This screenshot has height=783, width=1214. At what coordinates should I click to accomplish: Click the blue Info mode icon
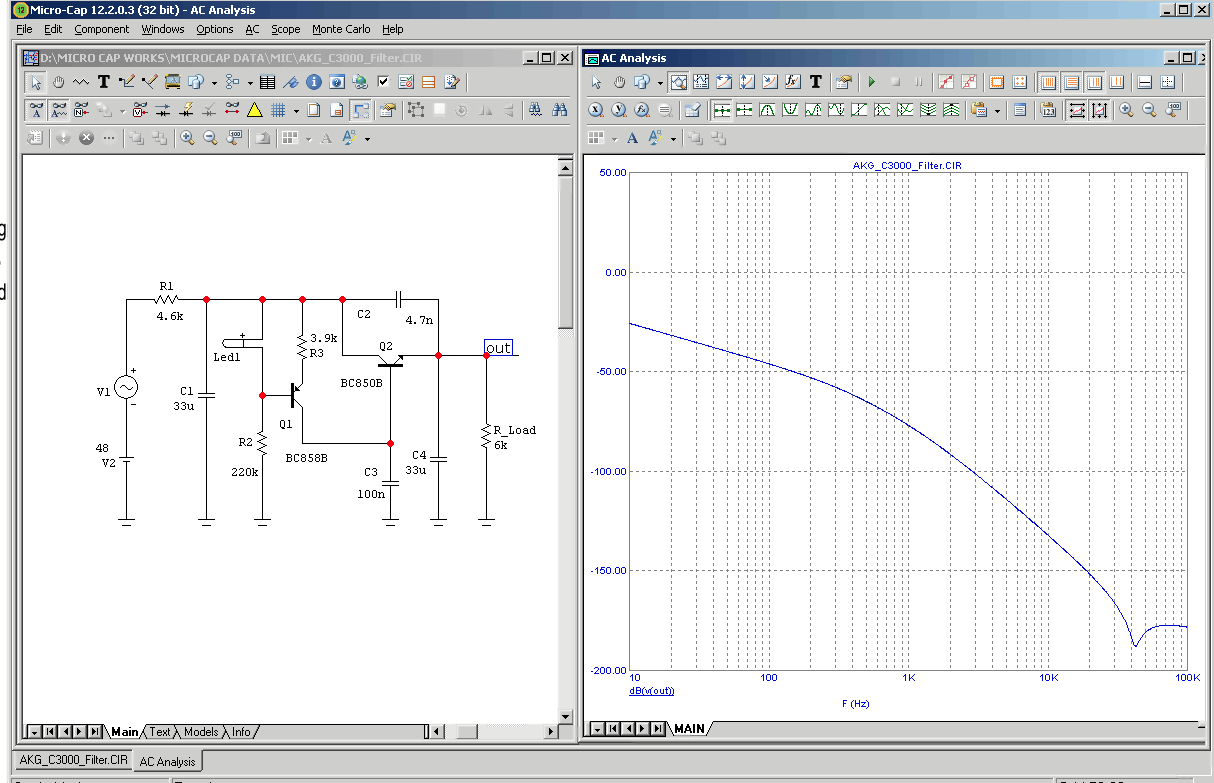[x=313, y=82]
